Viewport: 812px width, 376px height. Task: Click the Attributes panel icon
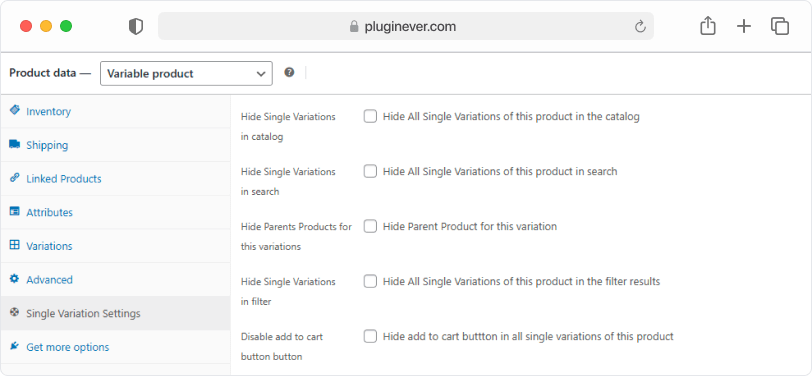coord(14,212)
